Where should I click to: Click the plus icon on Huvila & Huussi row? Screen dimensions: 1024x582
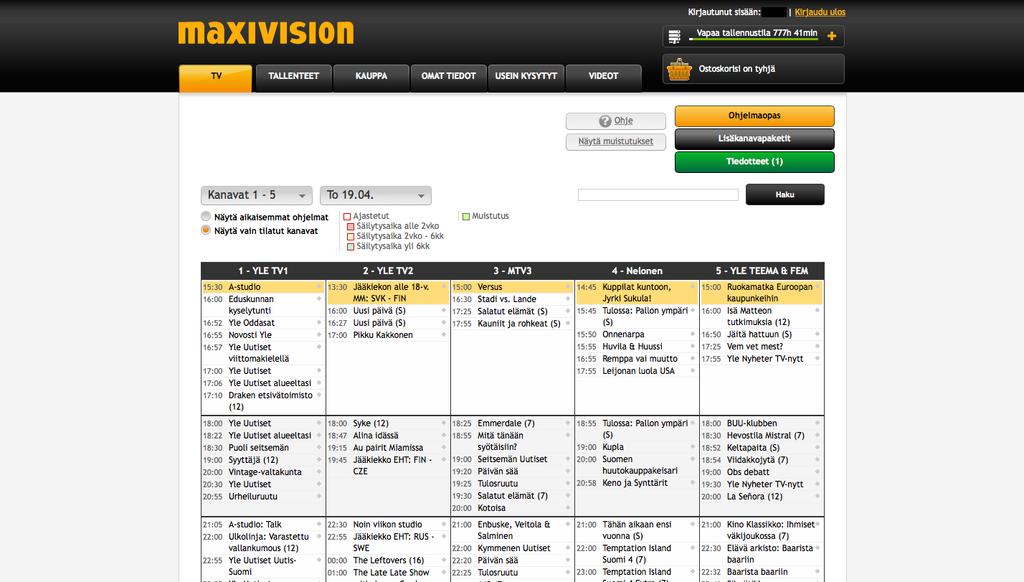tap(693, 347)
